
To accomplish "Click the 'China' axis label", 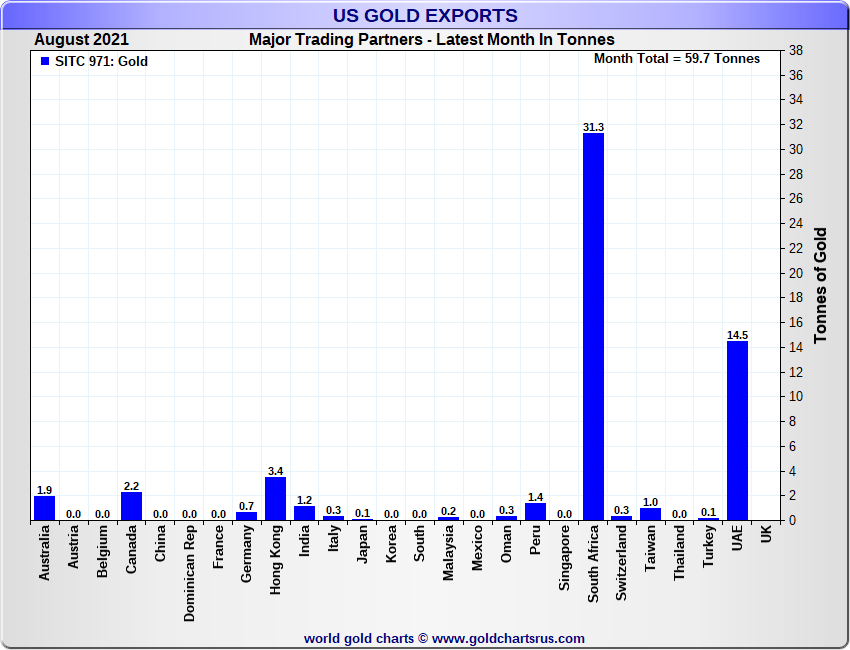I will (160, 543).
